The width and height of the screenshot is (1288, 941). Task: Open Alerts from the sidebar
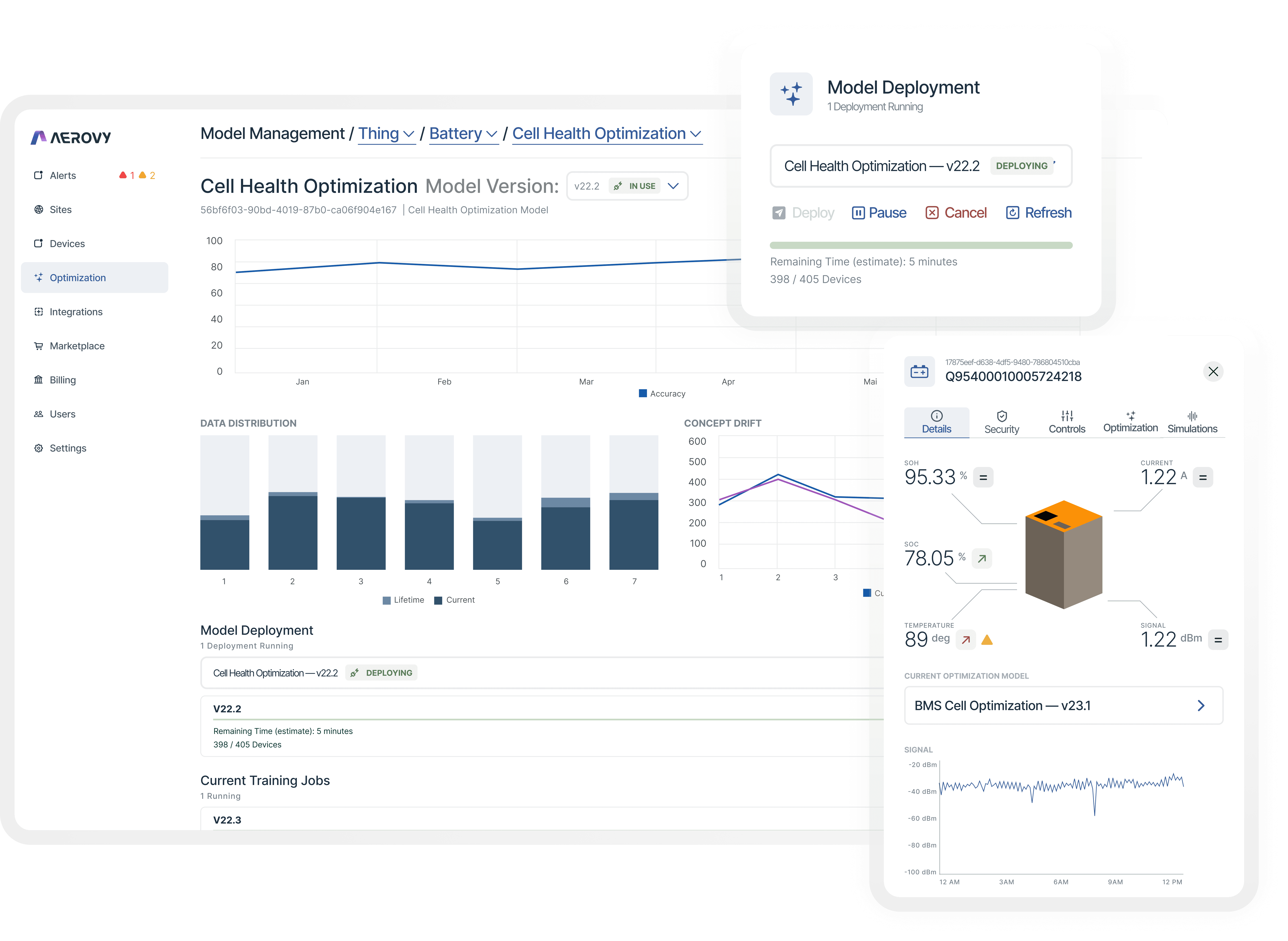pyautogui.click(x=63, y=175)
